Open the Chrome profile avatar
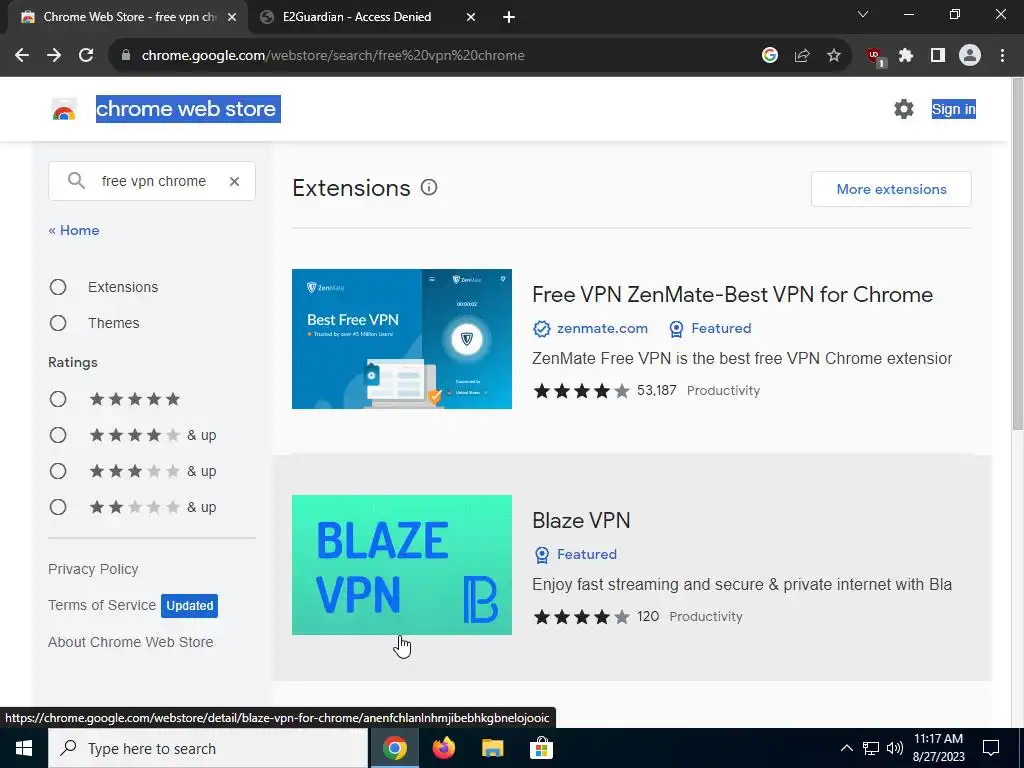Image resolution: width=1024 pixels, height=768 pixels. coord(970,56)
